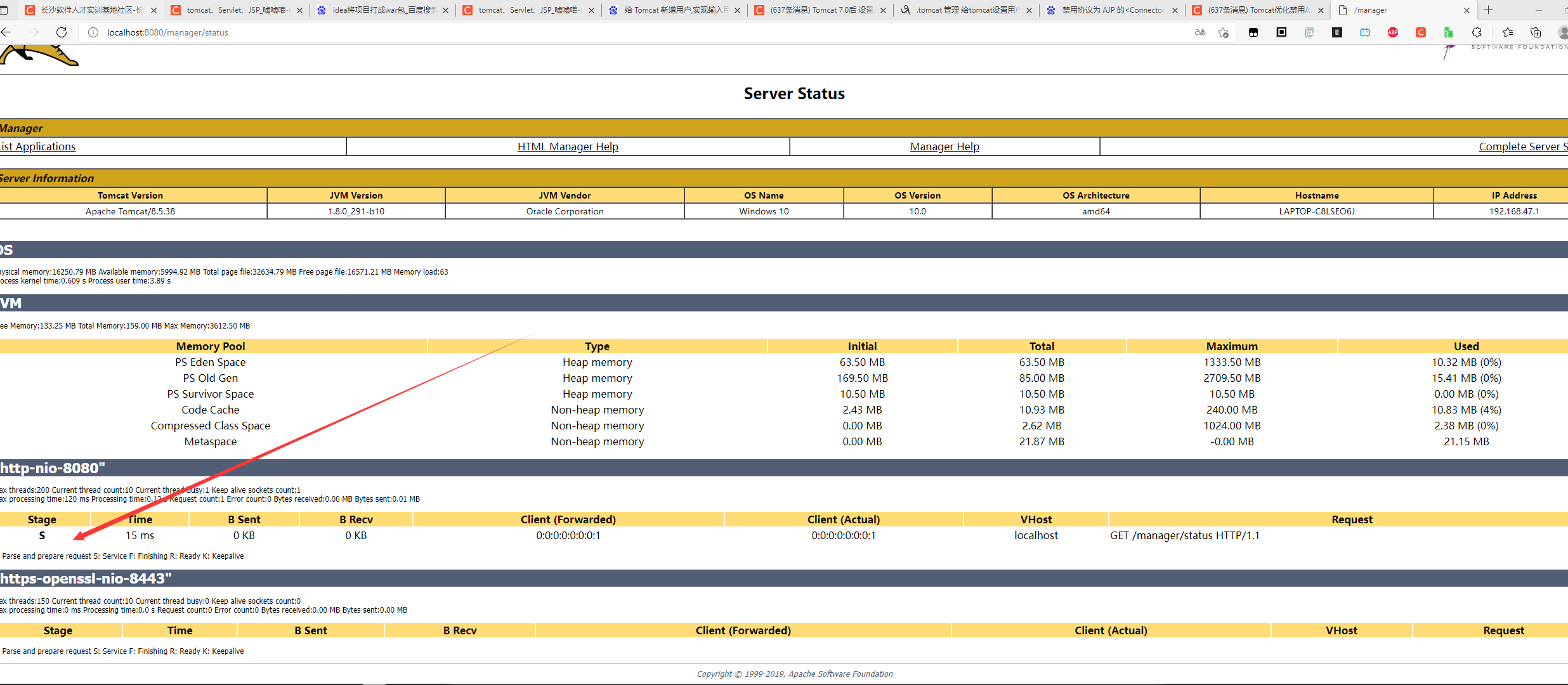This screenshot has height=685, width=1568.
Task: Switch to 禁用协议为 AJP 的Connector tab
Action: (1112, 10)
